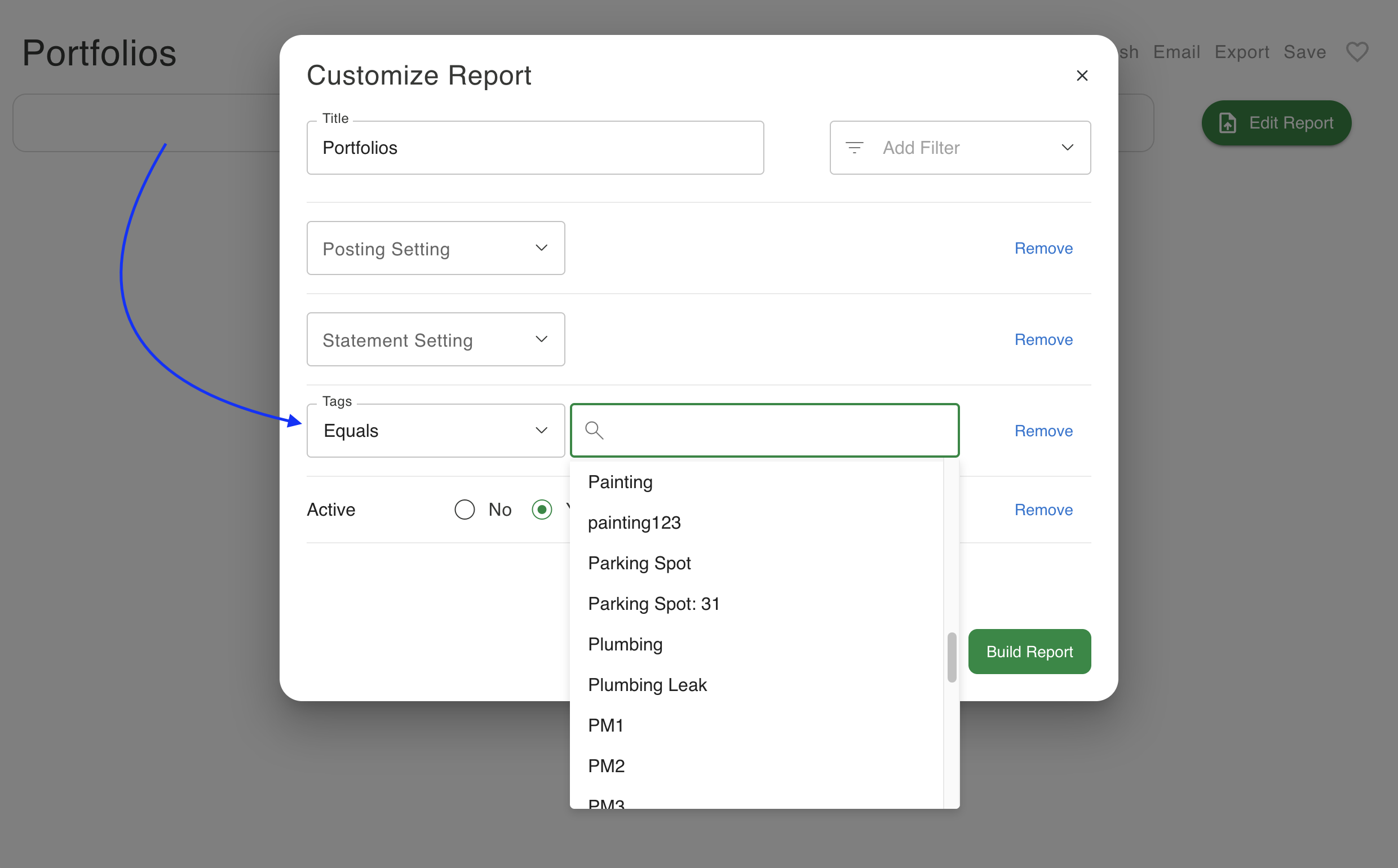Image resolution: width=1398 pixels, height=868 pixels.
Task: Select painting123 in the dropdown list
Action: (634, 522)
